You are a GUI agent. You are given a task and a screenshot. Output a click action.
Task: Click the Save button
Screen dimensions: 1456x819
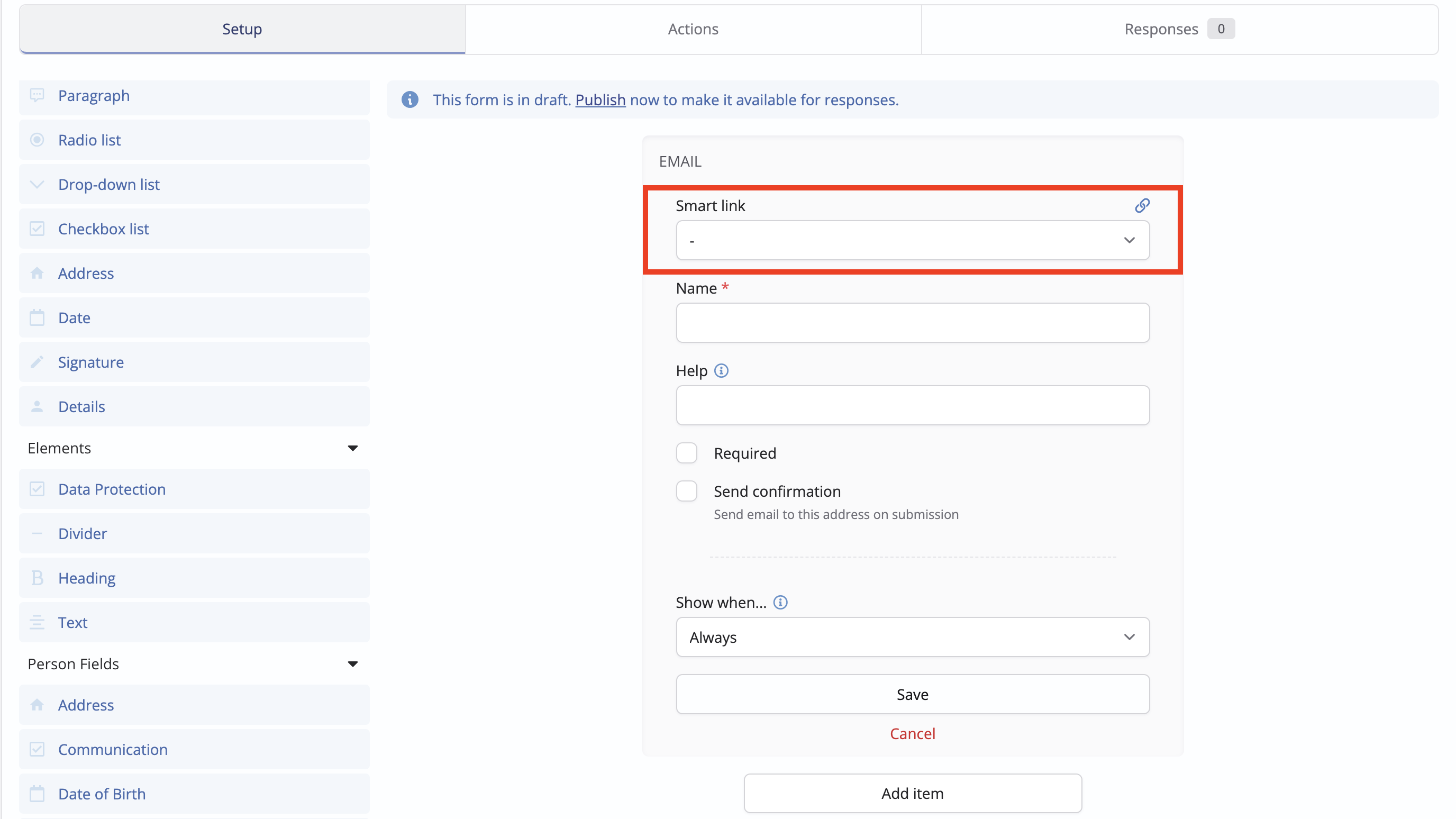click(x=912, y=695)
